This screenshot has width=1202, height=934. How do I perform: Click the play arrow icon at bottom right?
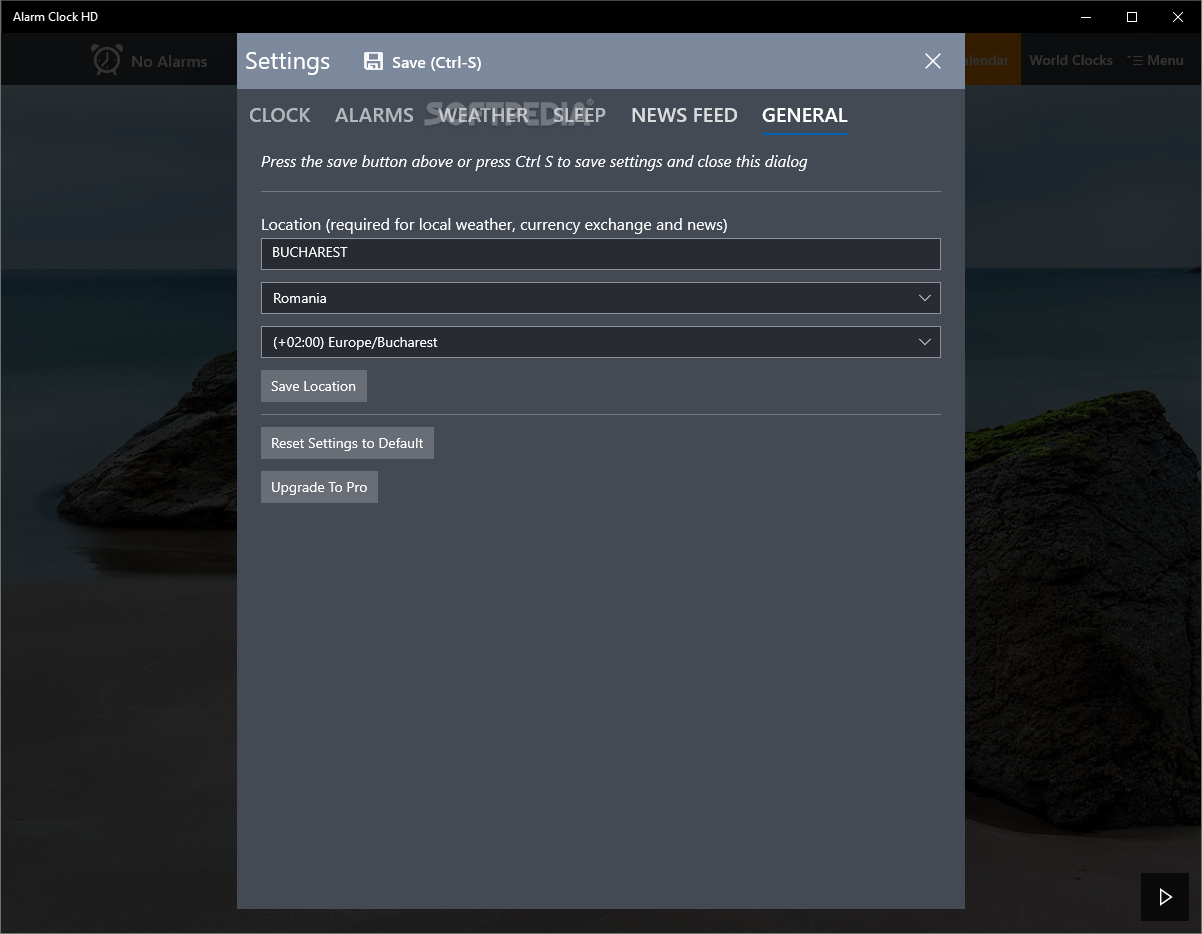1164,897
